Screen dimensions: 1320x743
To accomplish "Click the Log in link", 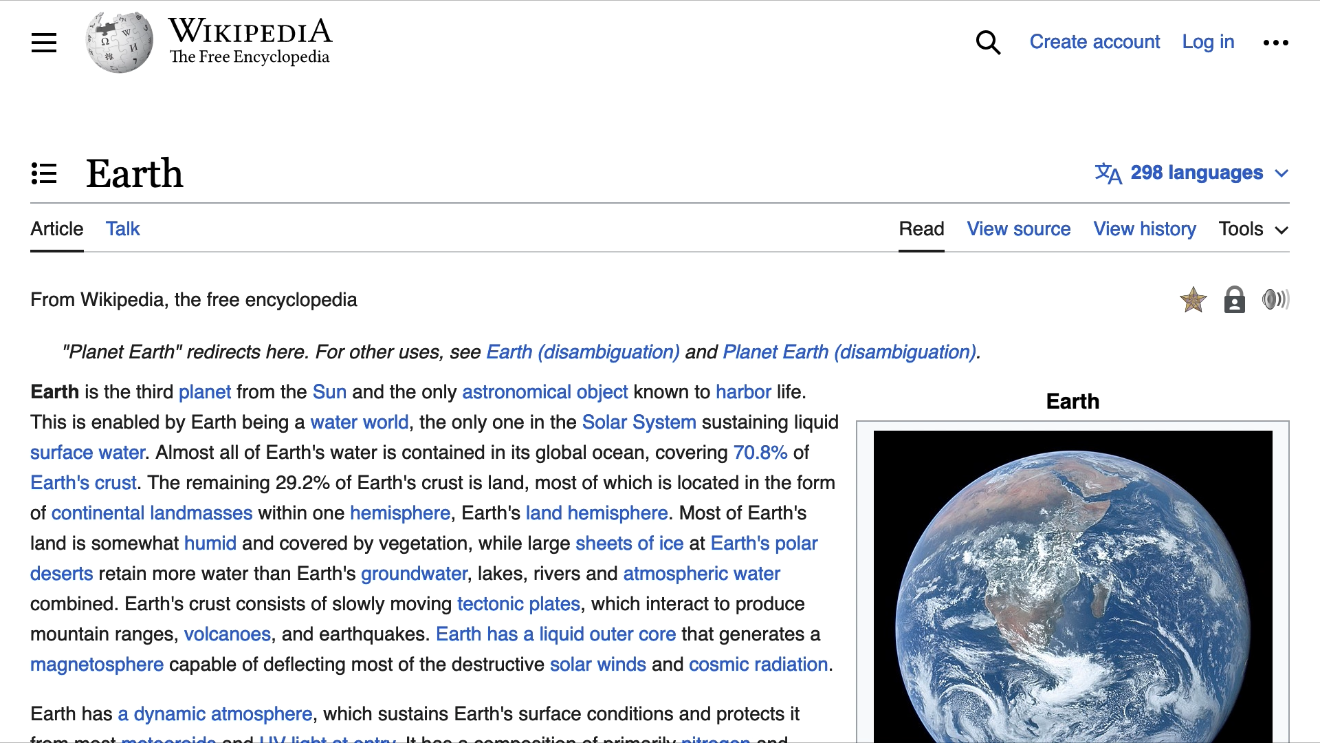I will 1208,42.
